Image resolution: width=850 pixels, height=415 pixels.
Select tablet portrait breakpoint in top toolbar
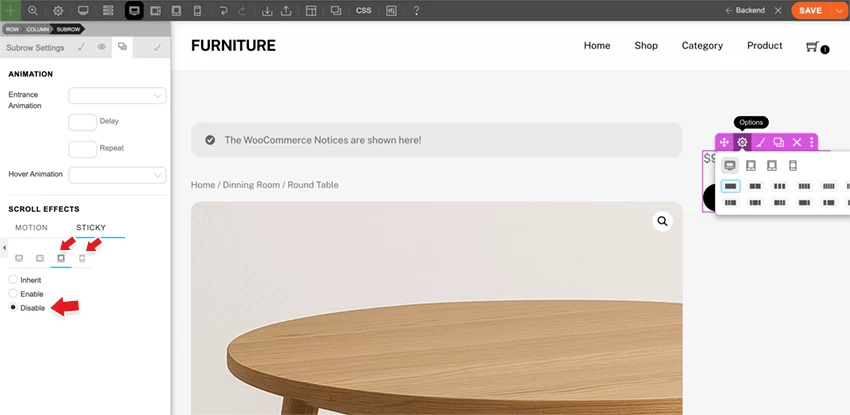tap(176, 10)
